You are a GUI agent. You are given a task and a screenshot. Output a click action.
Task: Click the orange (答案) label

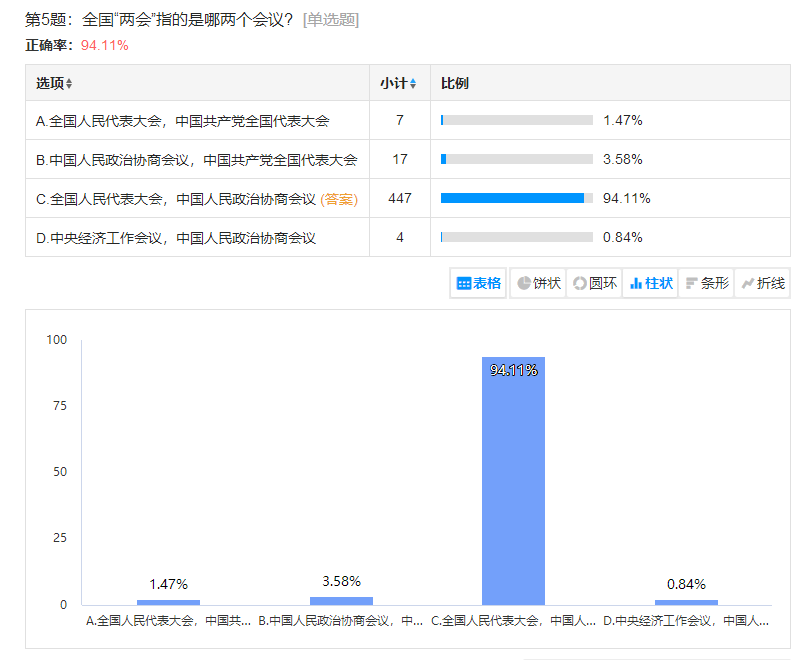coord(339,199)
